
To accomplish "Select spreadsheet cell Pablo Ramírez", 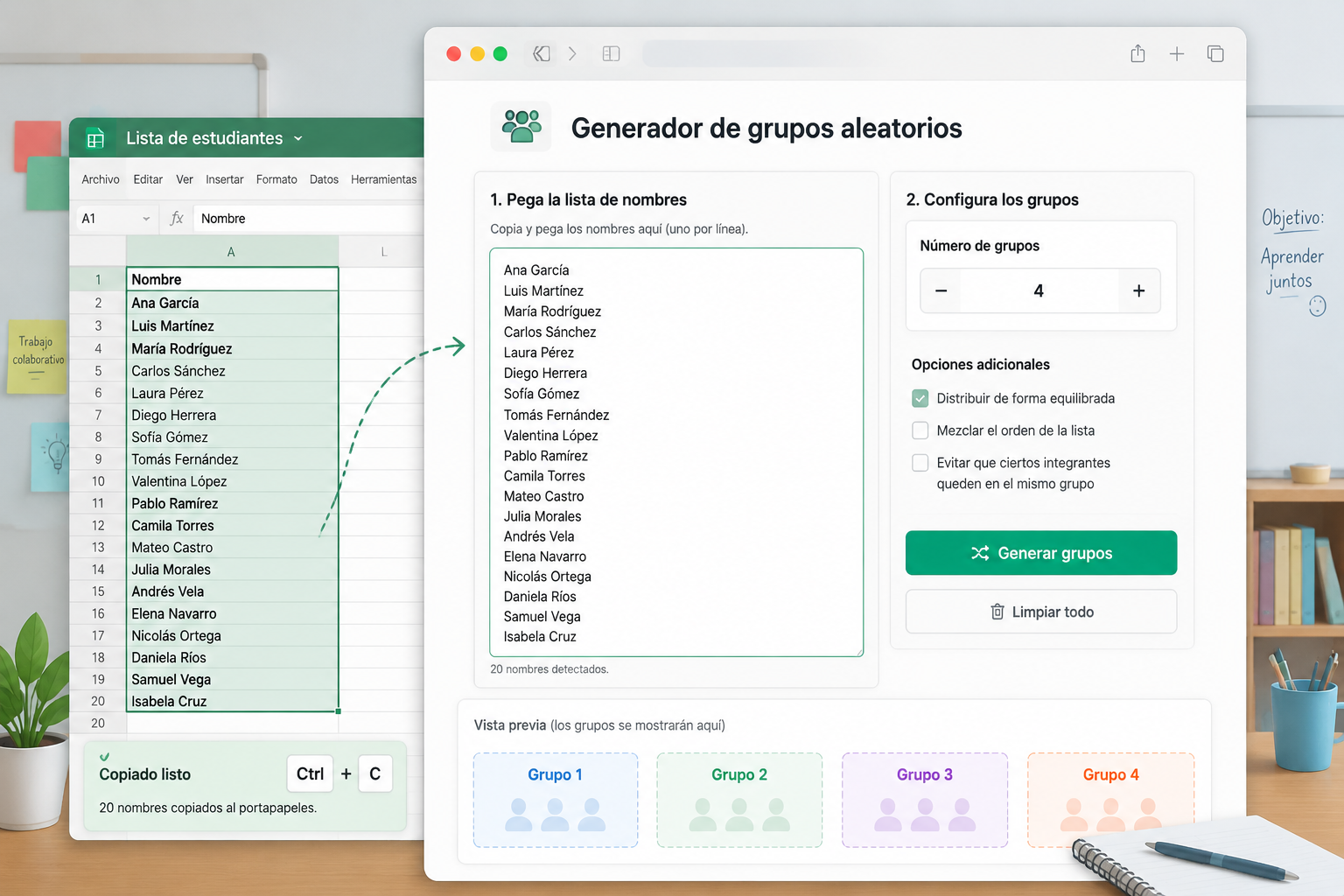I will (232, 503).
